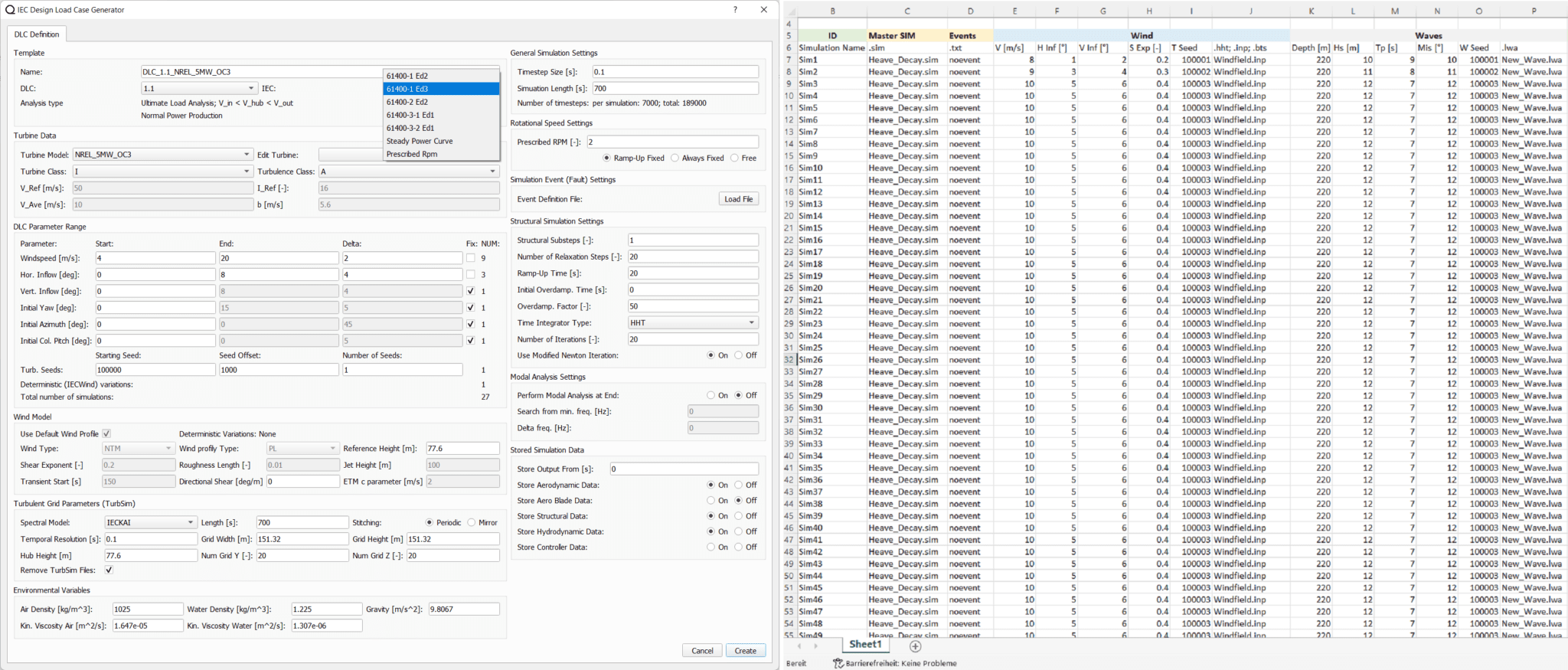Click the Timestep Size input field
This screenshot has width=1568, height=670.
point(675,72)
